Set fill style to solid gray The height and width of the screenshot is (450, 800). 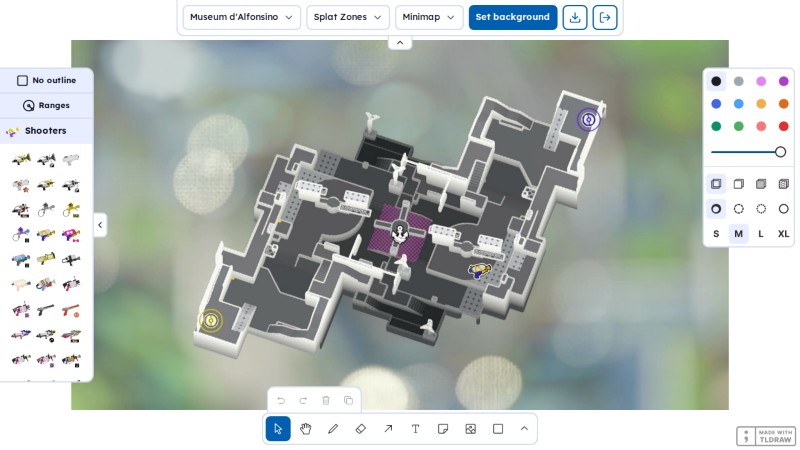tap(761, 184)
